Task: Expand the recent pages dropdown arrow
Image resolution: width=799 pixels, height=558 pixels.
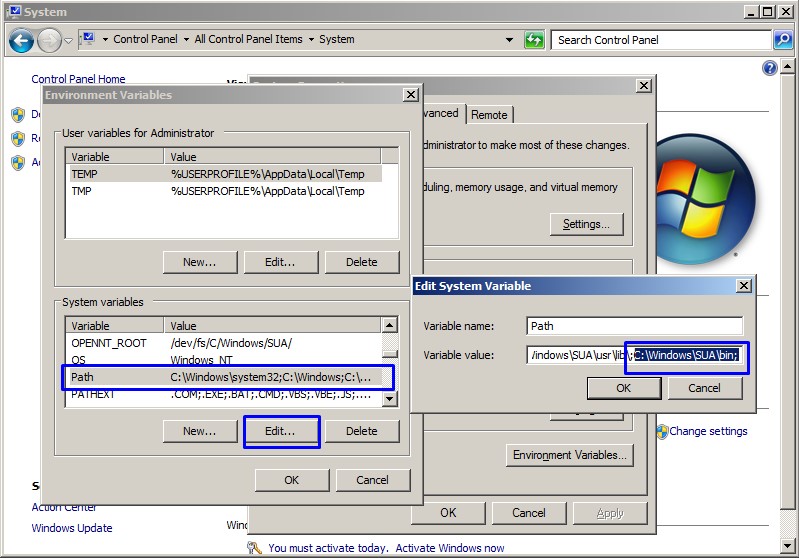Action: [x=68, y=40]
